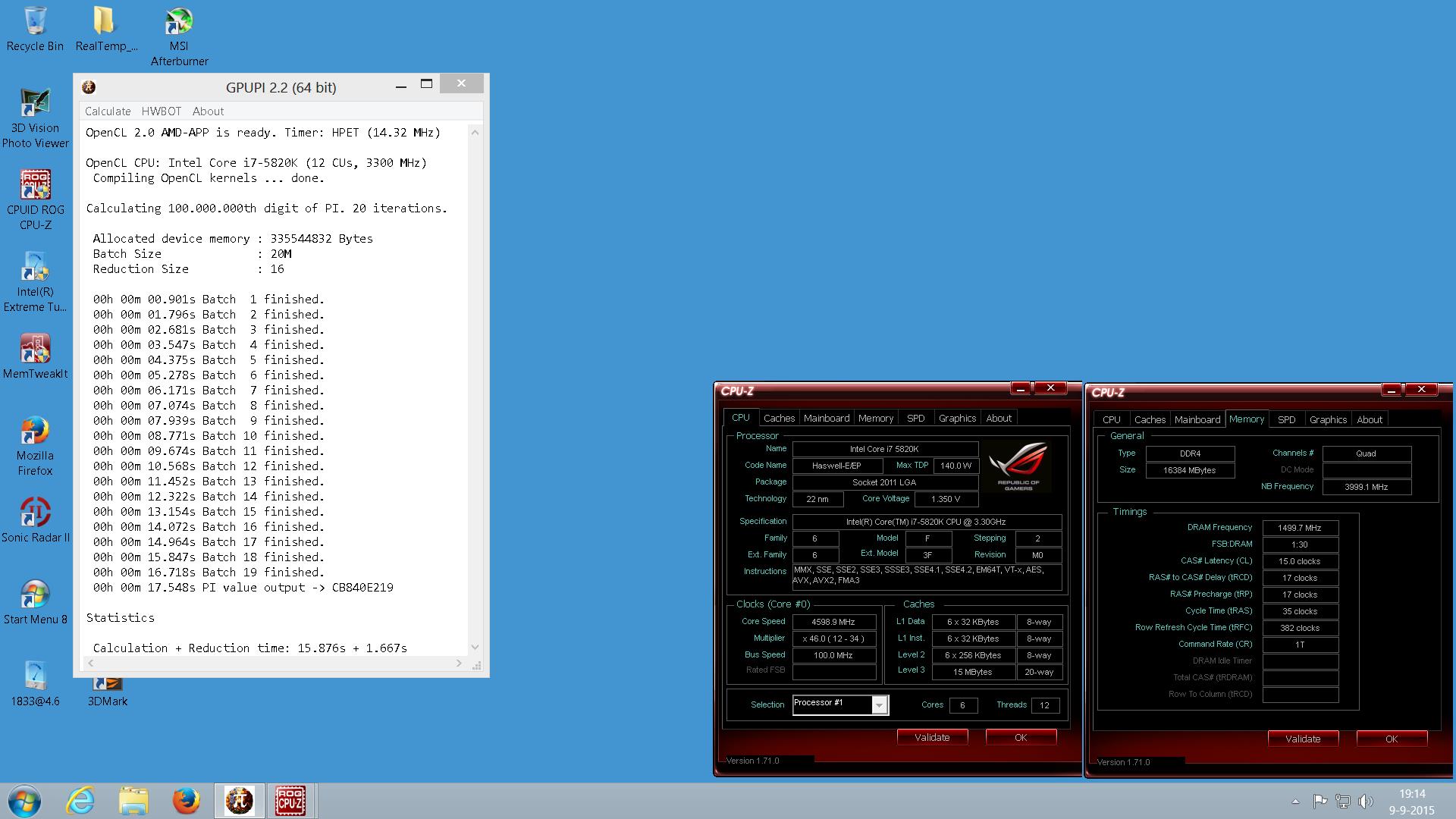The height and width of the screenshot is (819, 1456).
Task: Open About tab in left CPU-Z window
Action: pos(999,418)
